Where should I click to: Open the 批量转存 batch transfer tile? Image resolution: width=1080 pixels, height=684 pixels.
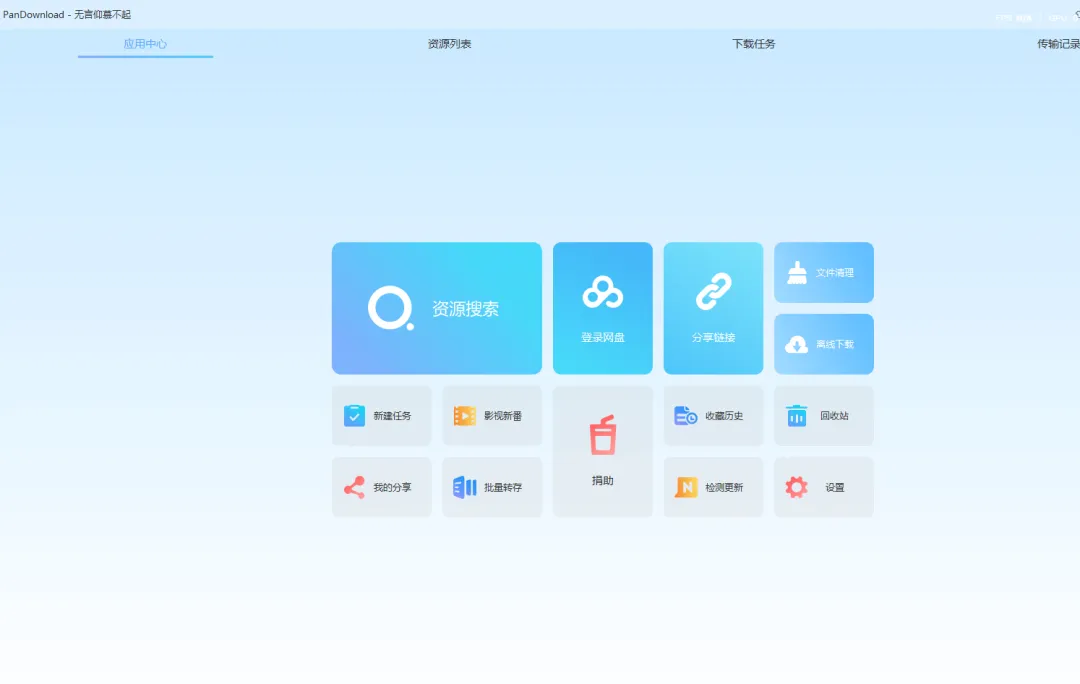[x=492, y=487]
